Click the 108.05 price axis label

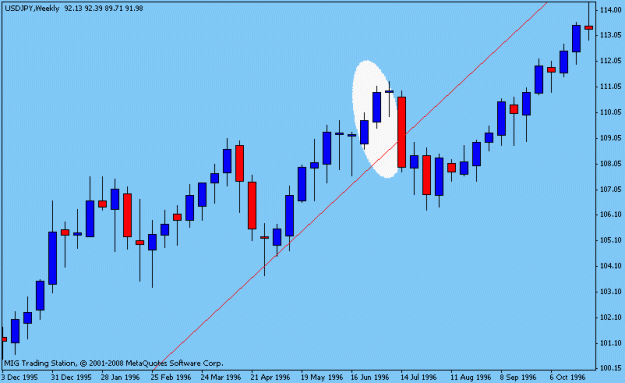(611, 163)
